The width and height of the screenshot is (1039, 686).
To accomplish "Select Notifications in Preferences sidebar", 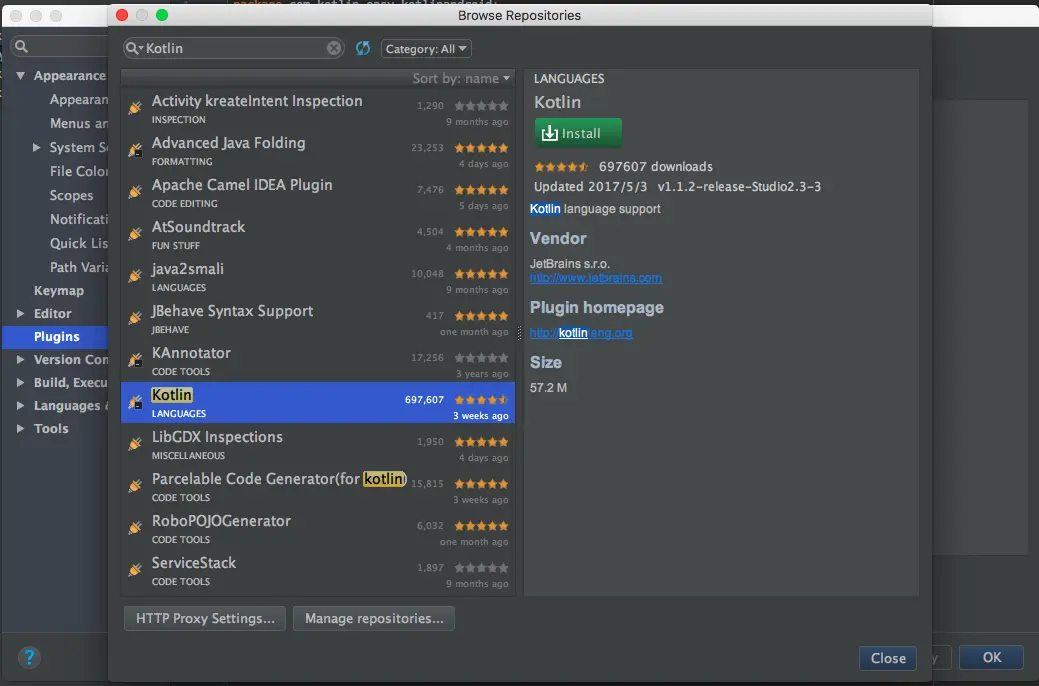I will (x=78, y=219).
